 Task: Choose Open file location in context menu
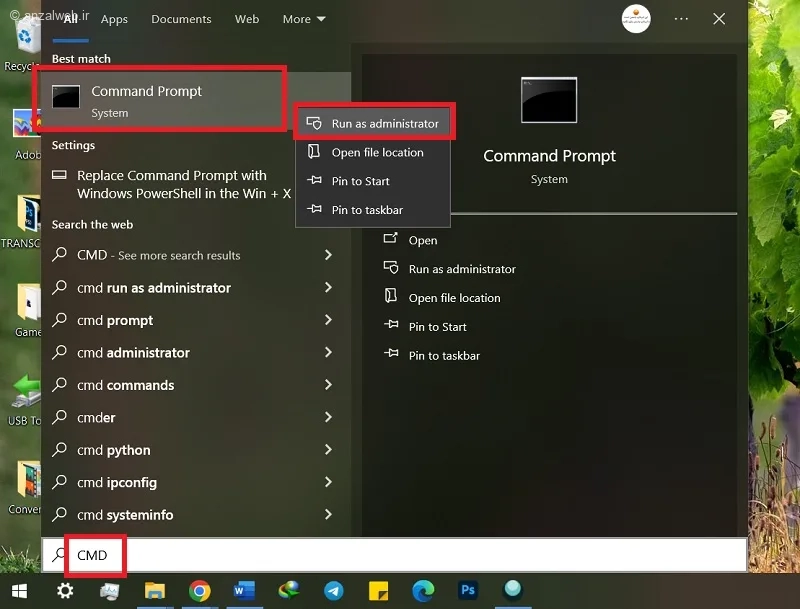(373, 152)
